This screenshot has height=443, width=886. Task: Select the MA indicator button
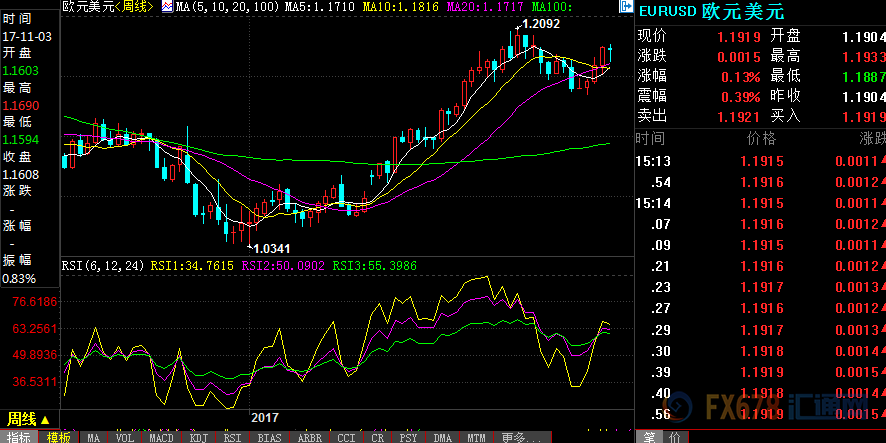click(93, 437)
